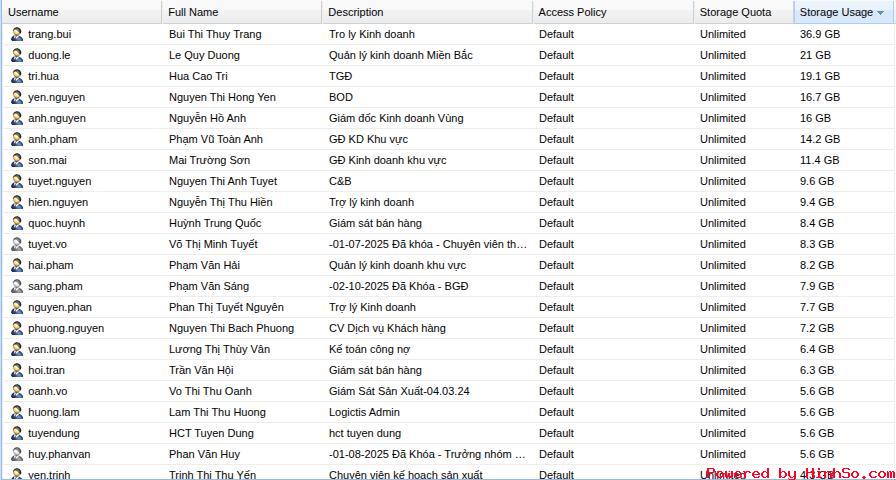Select the user icon for tri.hua
The image size is (896, 480).
pyautogui.click(x=16, y=76)
